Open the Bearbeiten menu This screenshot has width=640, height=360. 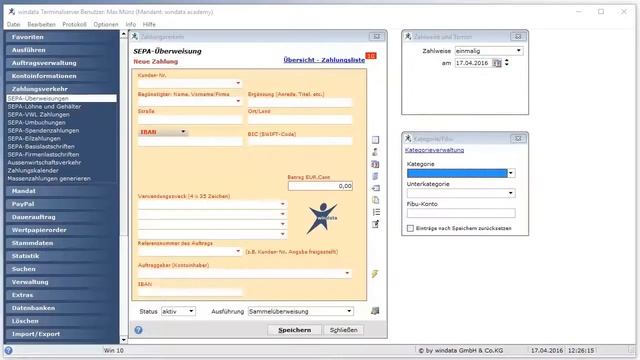click(x=41, y=24)
